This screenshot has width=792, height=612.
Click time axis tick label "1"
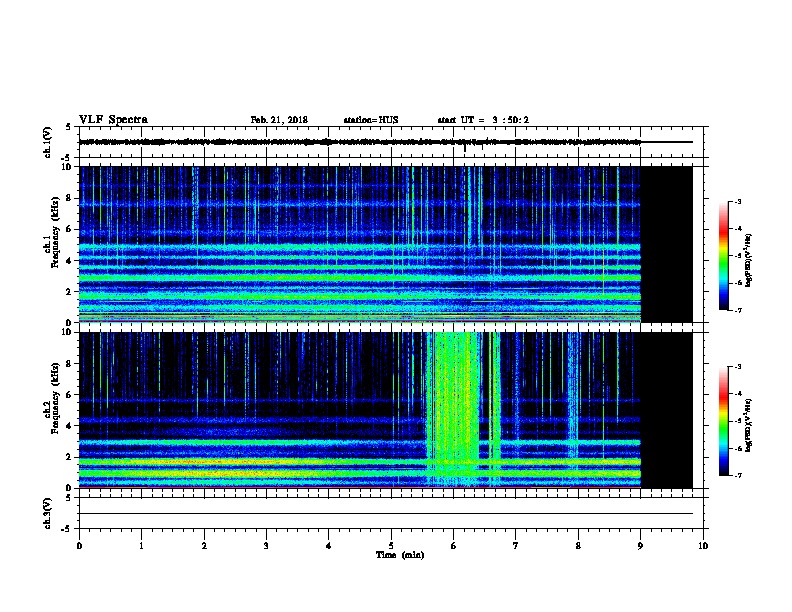click(x=141, y=545)
